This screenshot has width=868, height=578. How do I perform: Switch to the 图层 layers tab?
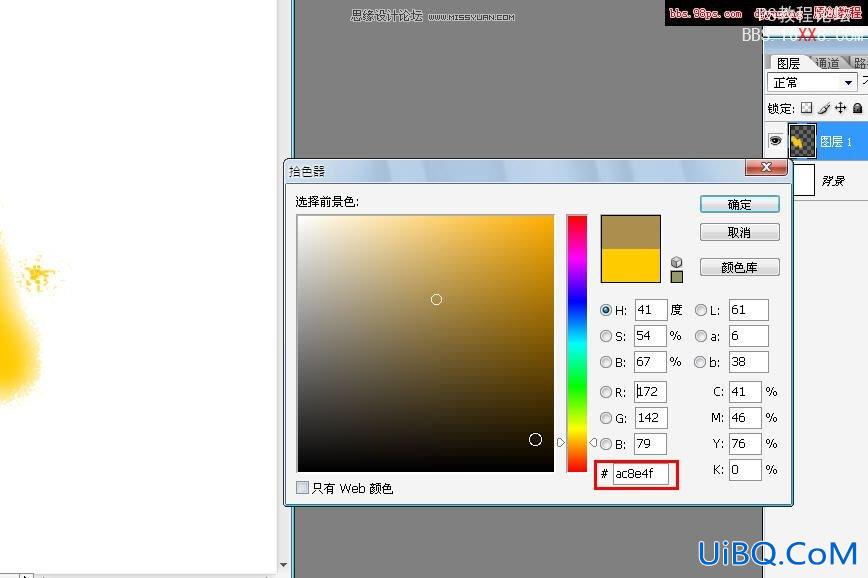pyautogui.click(x=788, y=63)
